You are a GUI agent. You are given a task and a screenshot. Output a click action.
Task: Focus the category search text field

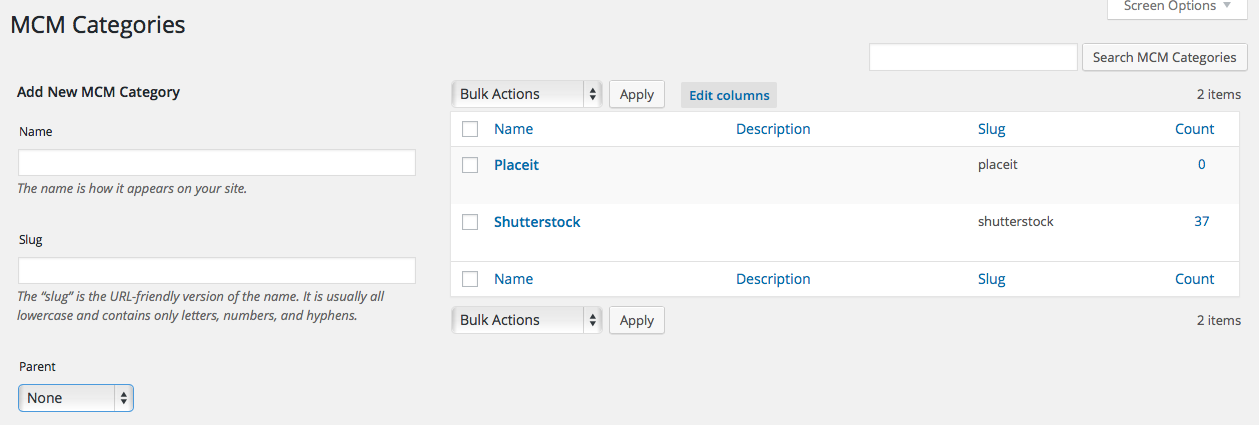point(972,57)
